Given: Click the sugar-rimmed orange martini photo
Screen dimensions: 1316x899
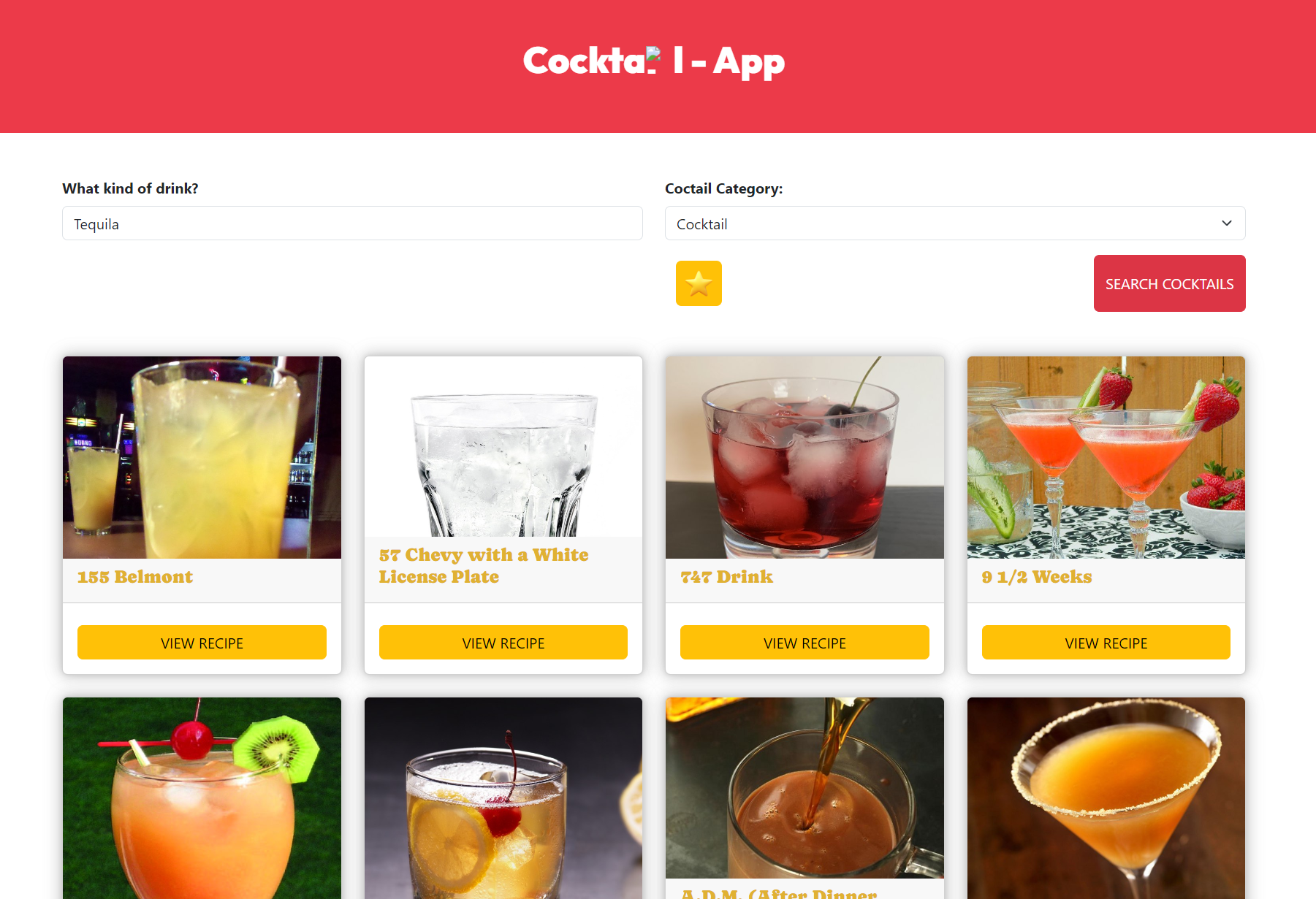Looking at the screenshot, I should [x=1106, y=798].
